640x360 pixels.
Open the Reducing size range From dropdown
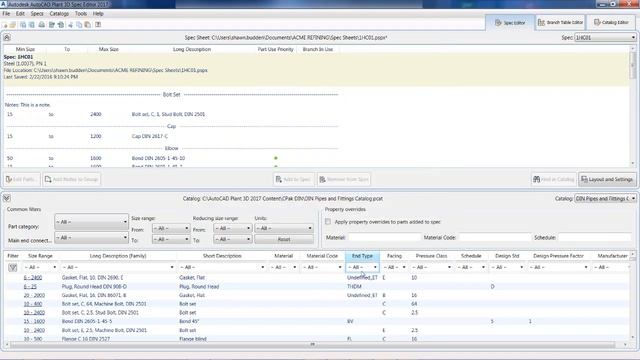pyautogui.click(x=232, y=228)
